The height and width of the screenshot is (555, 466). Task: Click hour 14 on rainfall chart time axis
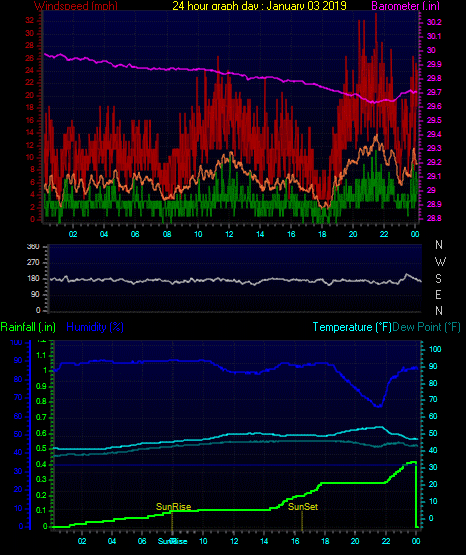pyautogui.click(x=264, y=541)
